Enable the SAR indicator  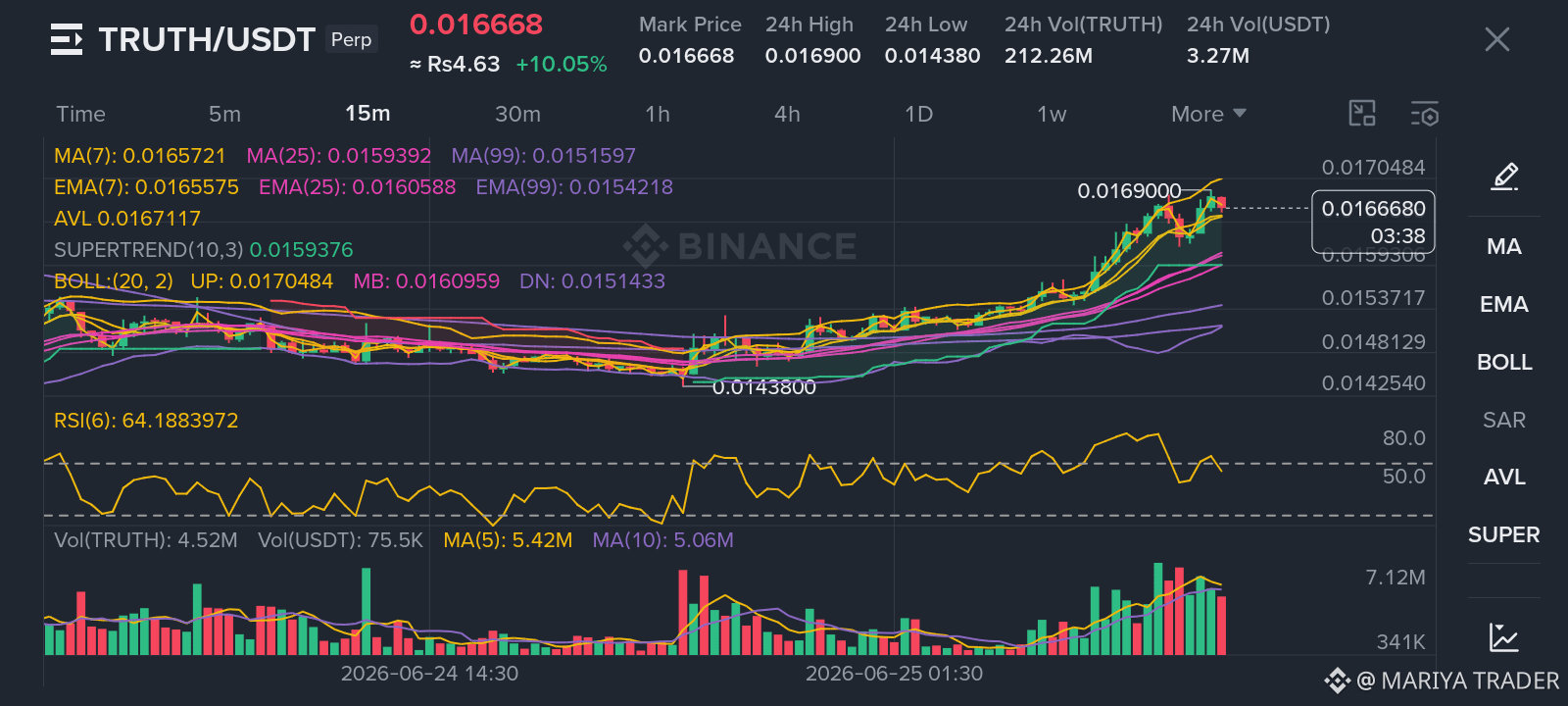point(1504,421)
